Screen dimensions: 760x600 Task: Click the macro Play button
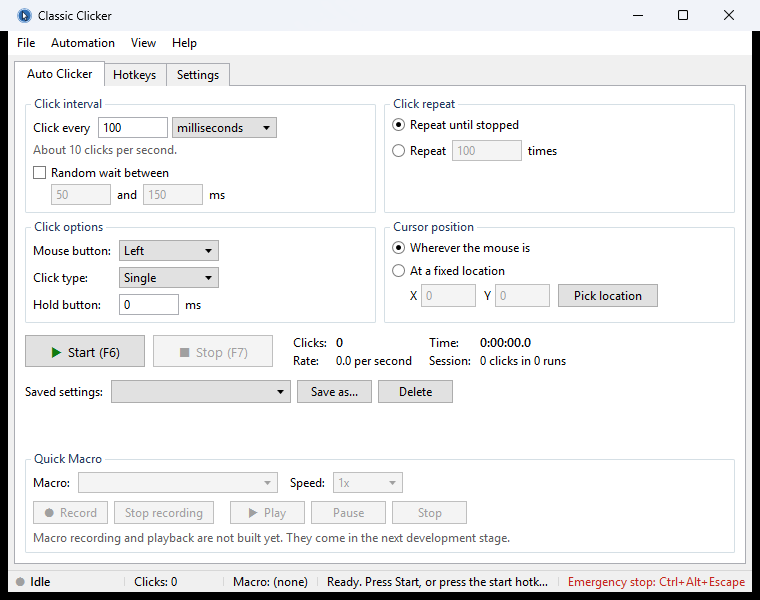tap(268, 513)
